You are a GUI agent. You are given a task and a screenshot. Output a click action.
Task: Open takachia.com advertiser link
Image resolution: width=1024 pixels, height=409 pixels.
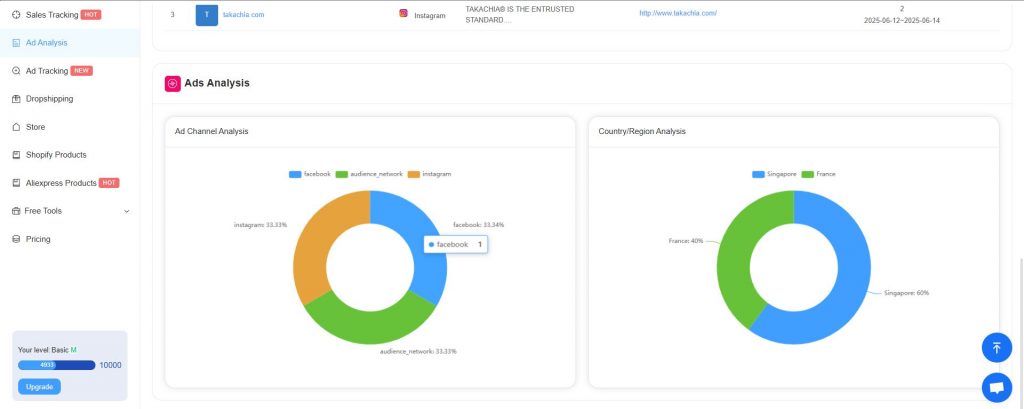[x=244, y=14]
